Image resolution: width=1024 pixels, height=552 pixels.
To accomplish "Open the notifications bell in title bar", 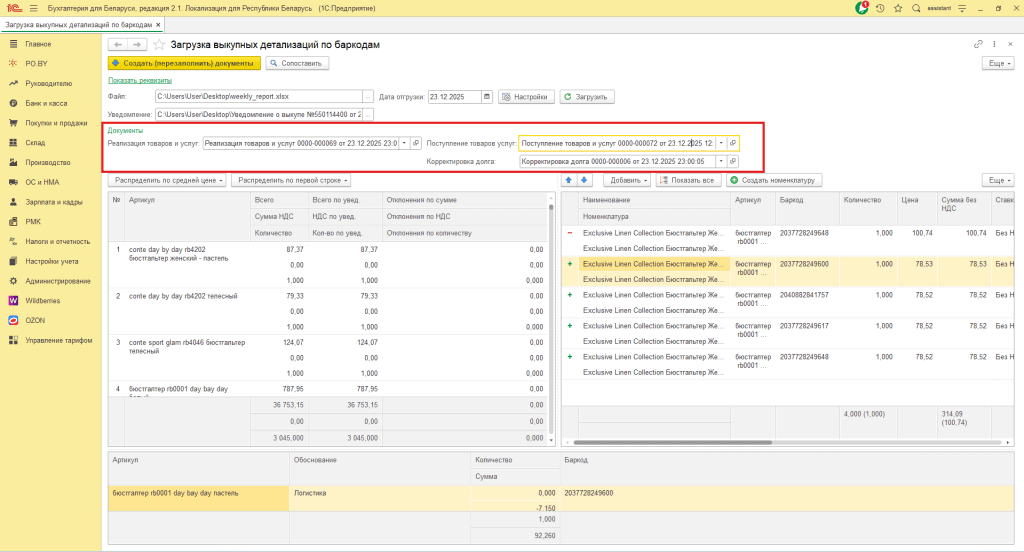I will 862,8.
